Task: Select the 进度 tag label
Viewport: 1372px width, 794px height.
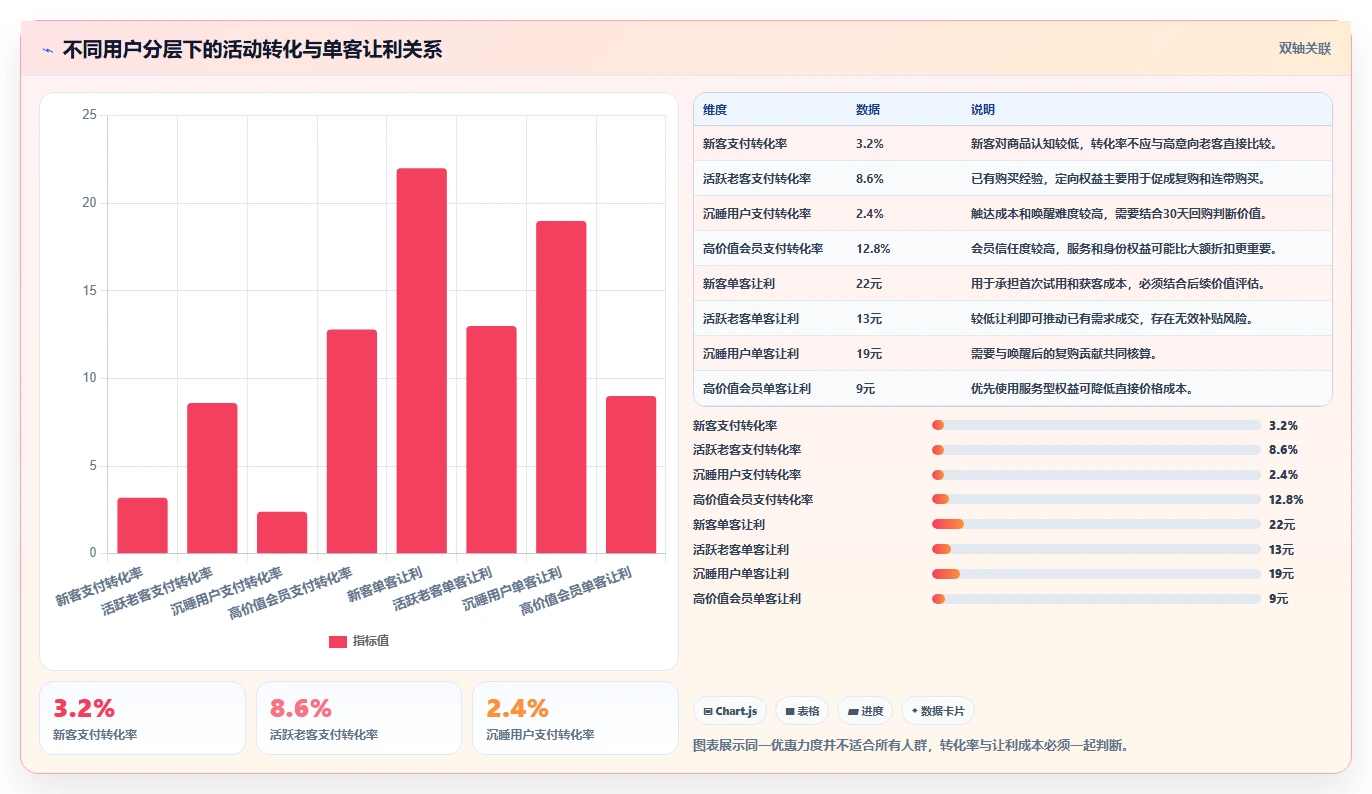Action: tap(872, 711)
